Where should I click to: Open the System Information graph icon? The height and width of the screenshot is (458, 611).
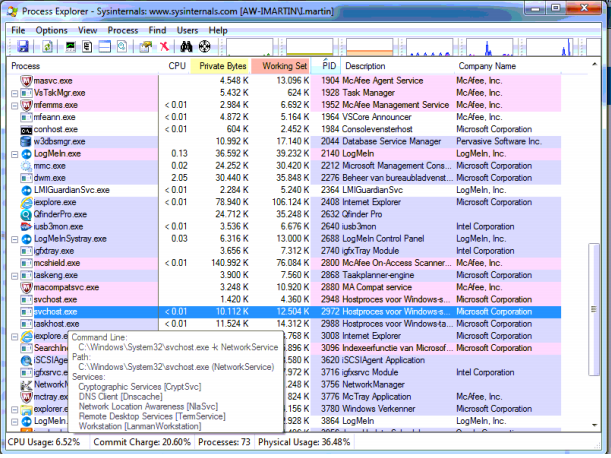71,46
